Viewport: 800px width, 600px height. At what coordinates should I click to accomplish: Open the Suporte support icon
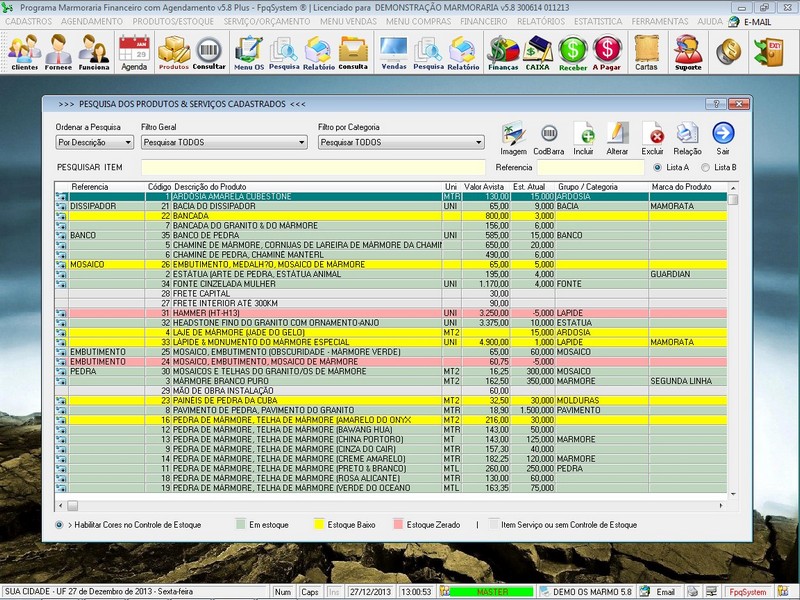point(688,51)
